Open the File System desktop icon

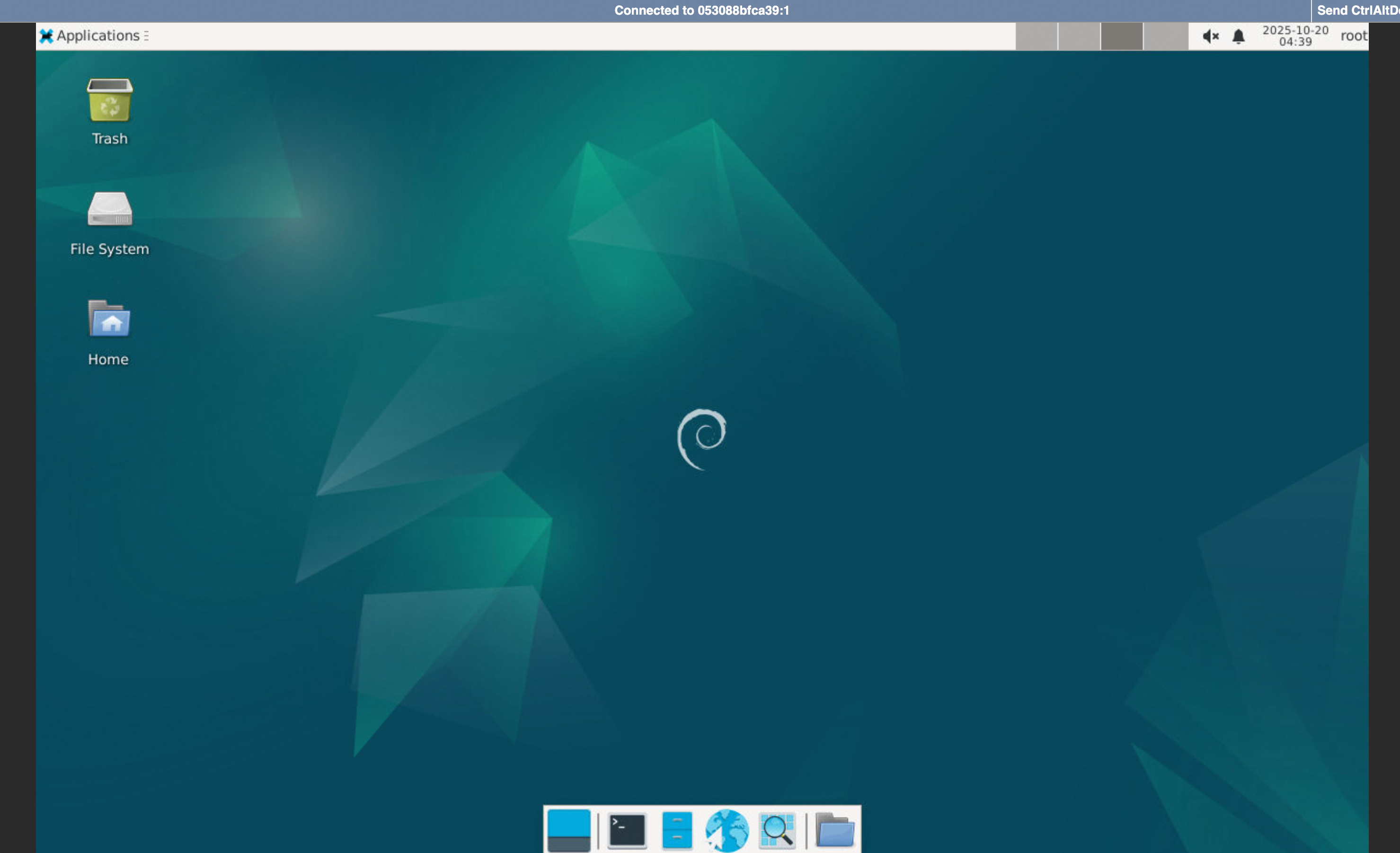pyautogui.click(x=110, y=210)
